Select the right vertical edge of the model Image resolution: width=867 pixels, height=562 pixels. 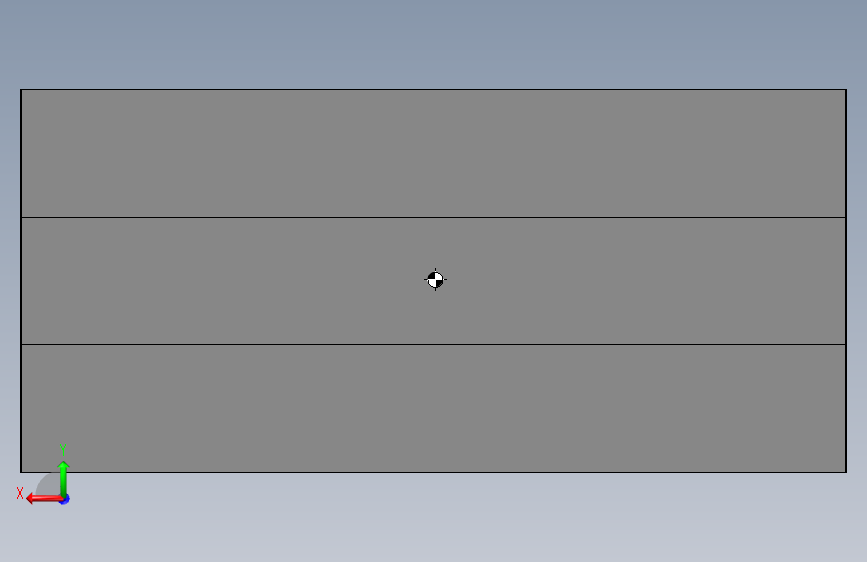coord(846,281)
